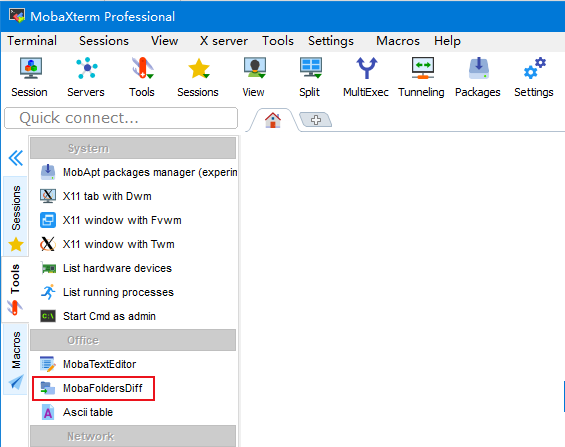Click the Start Cmd as admin icon

(48, 316)
